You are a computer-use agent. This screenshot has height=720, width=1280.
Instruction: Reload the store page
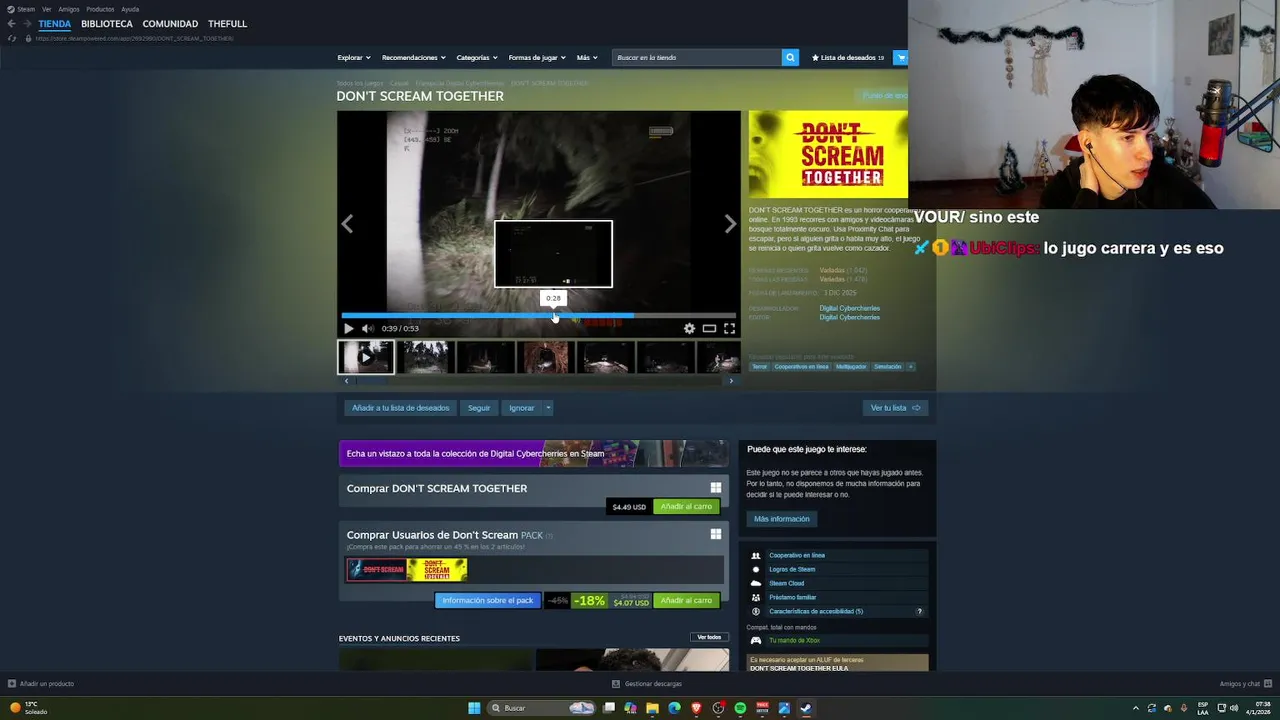(11, 38)
